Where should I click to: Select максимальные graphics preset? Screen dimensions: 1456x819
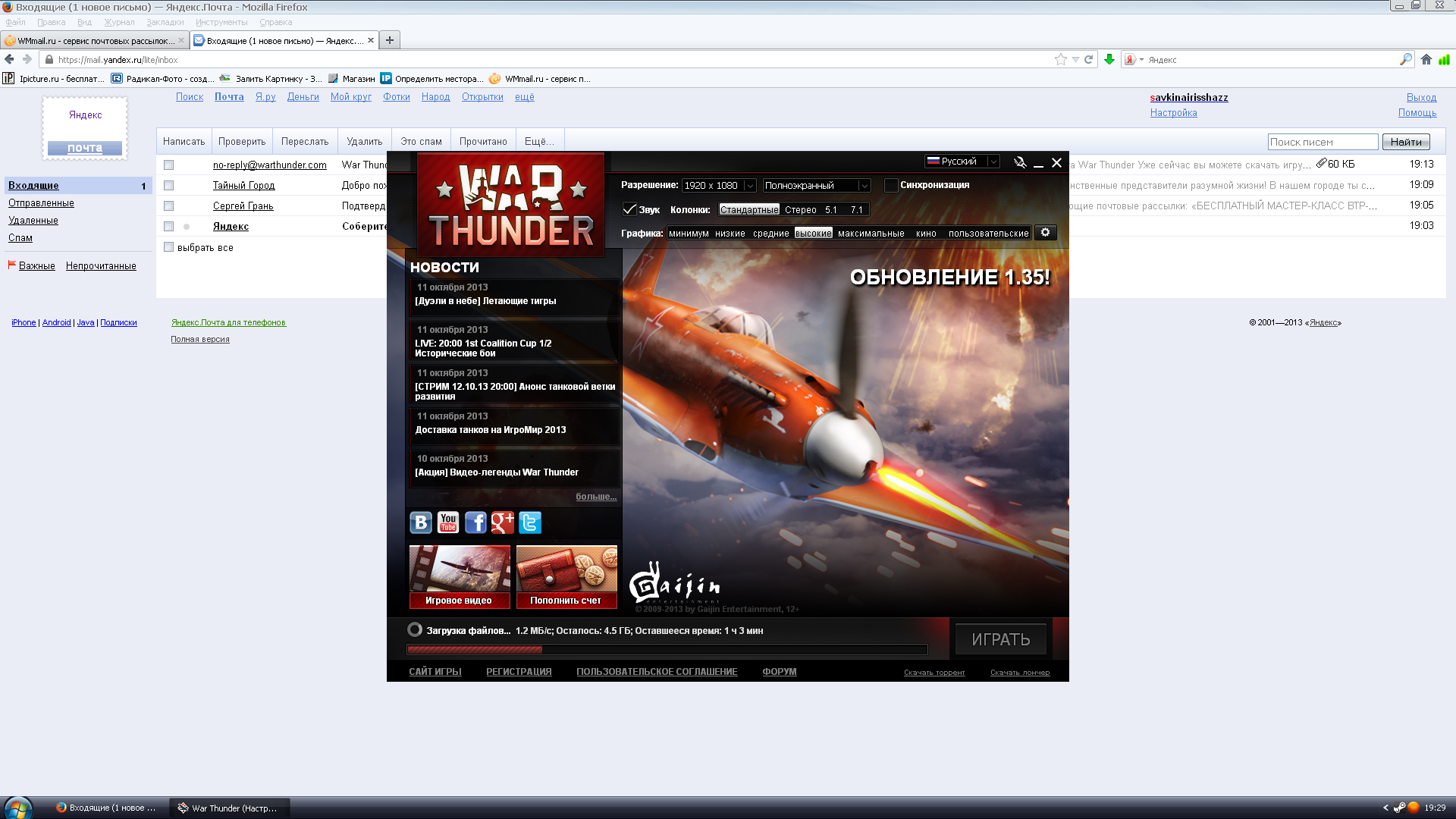(871, 233)
